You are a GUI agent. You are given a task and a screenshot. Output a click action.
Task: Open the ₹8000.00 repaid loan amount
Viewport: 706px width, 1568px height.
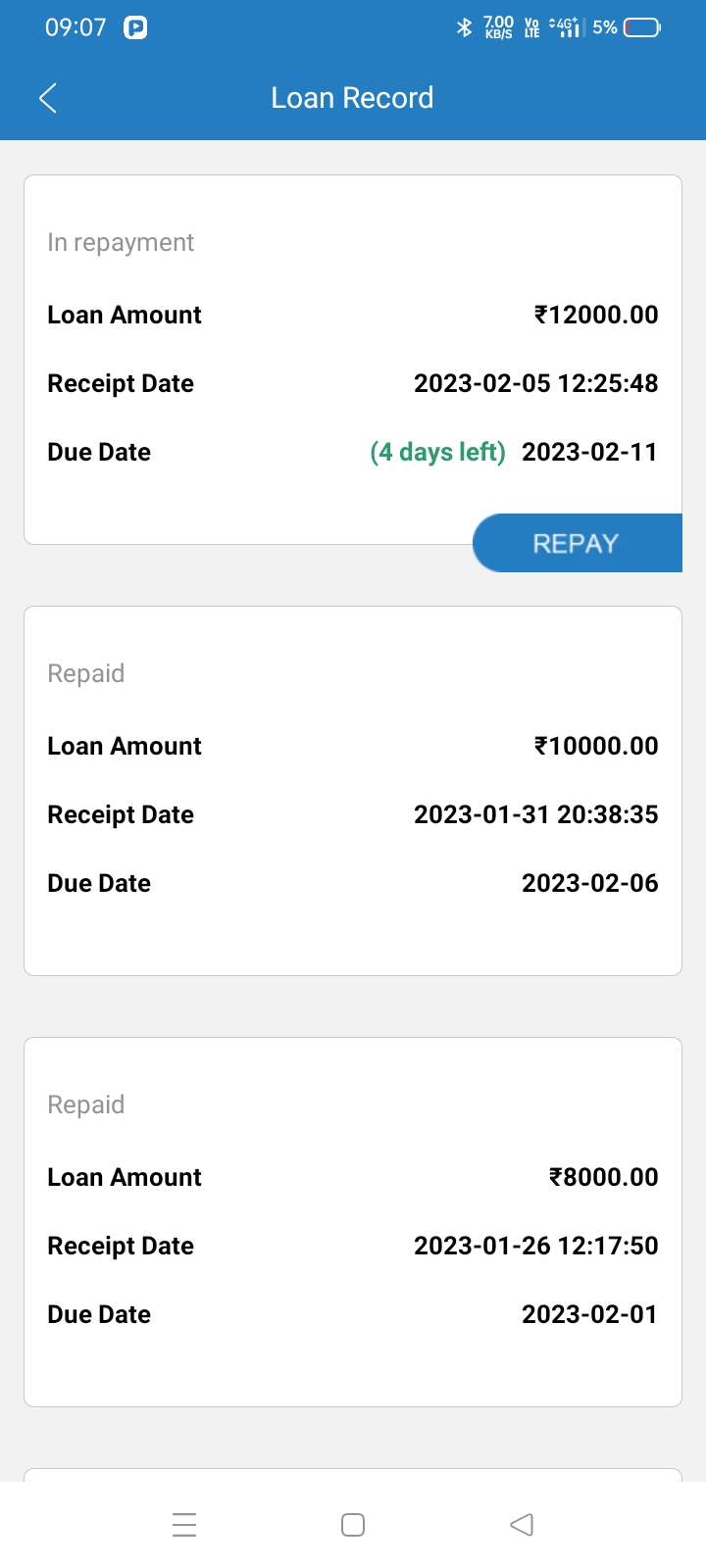(603, 1177)
